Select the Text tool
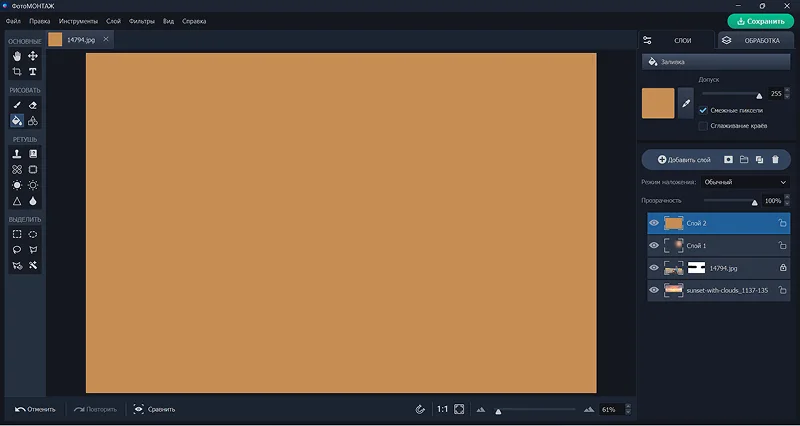800x426 pixels. point(33,72)
